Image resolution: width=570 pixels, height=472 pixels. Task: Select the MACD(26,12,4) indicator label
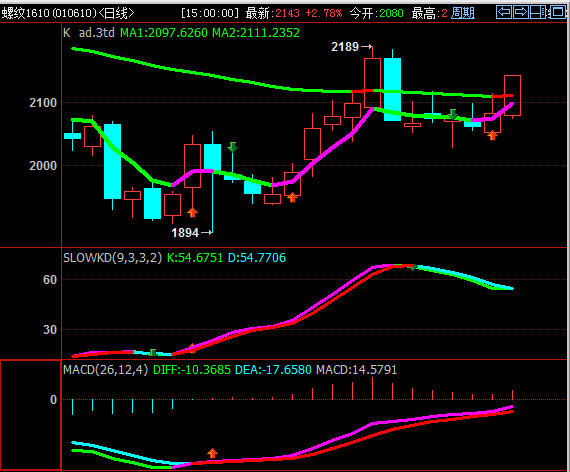tap(105, 370)
